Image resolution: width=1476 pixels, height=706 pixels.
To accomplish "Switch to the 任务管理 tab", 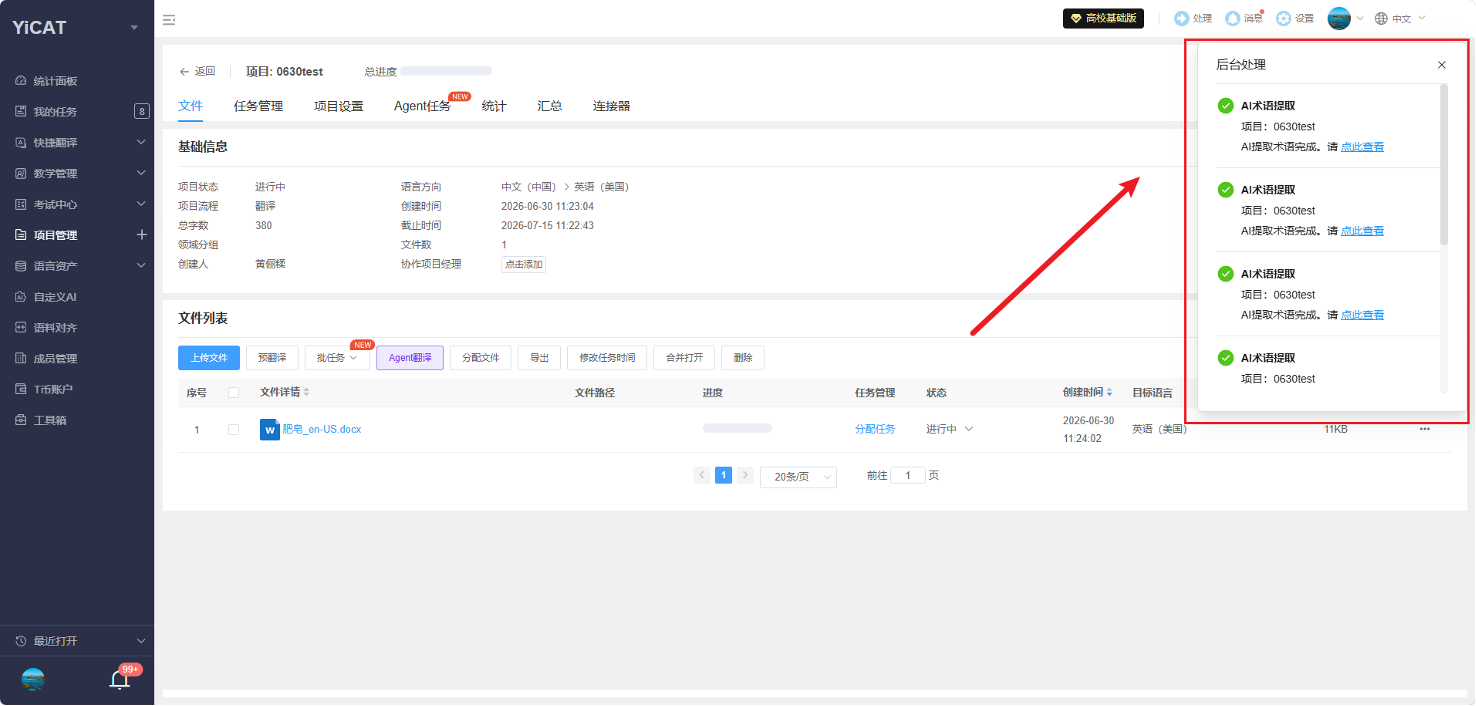I will click(x=258, y=106).
